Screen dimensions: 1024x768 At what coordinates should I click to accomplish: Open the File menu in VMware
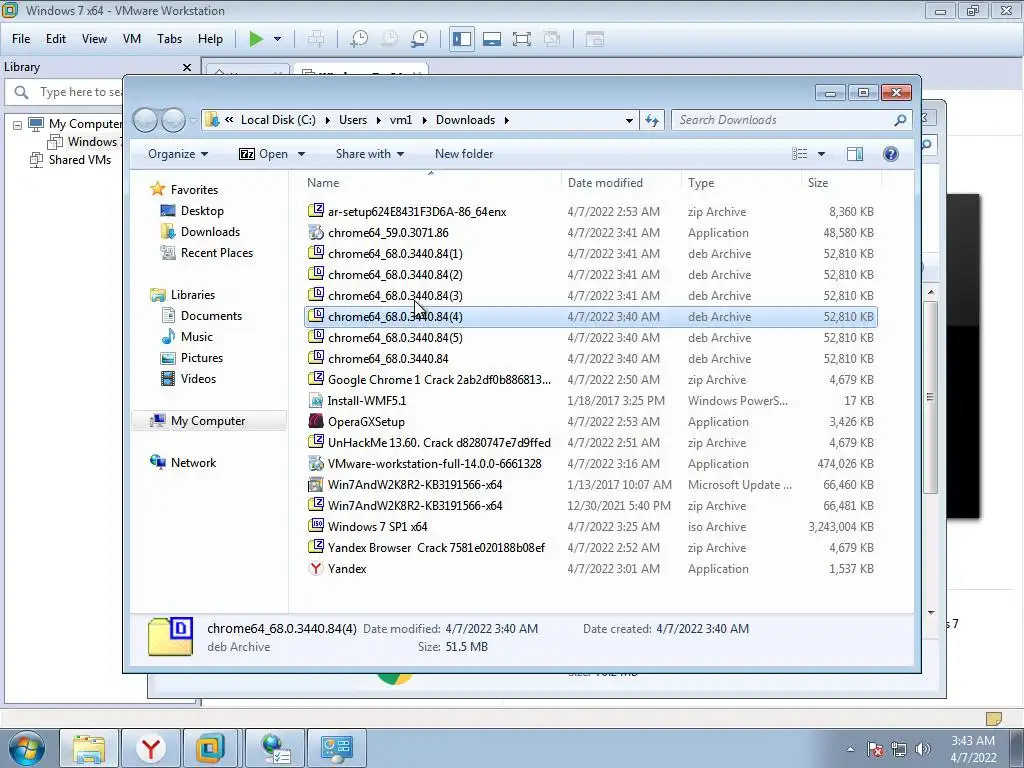pyautogui.click(x=21, y=39)
